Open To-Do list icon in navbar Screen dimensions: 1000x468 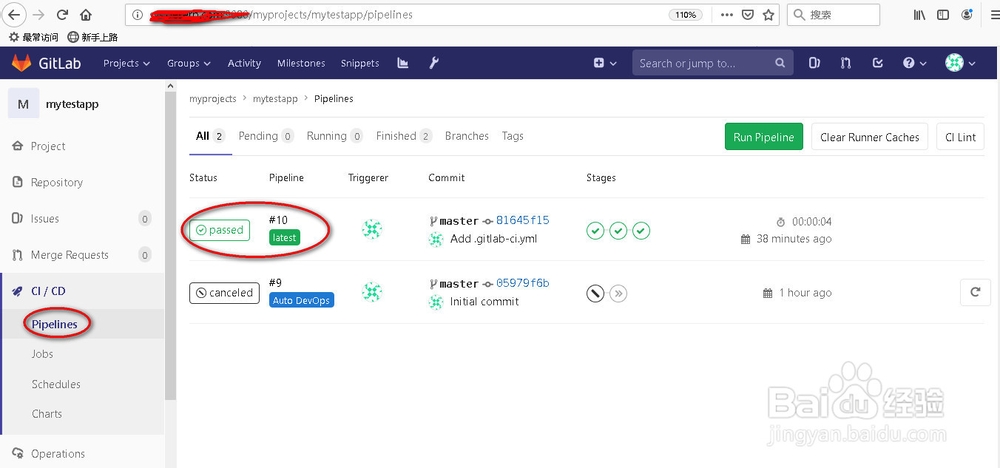878,63
